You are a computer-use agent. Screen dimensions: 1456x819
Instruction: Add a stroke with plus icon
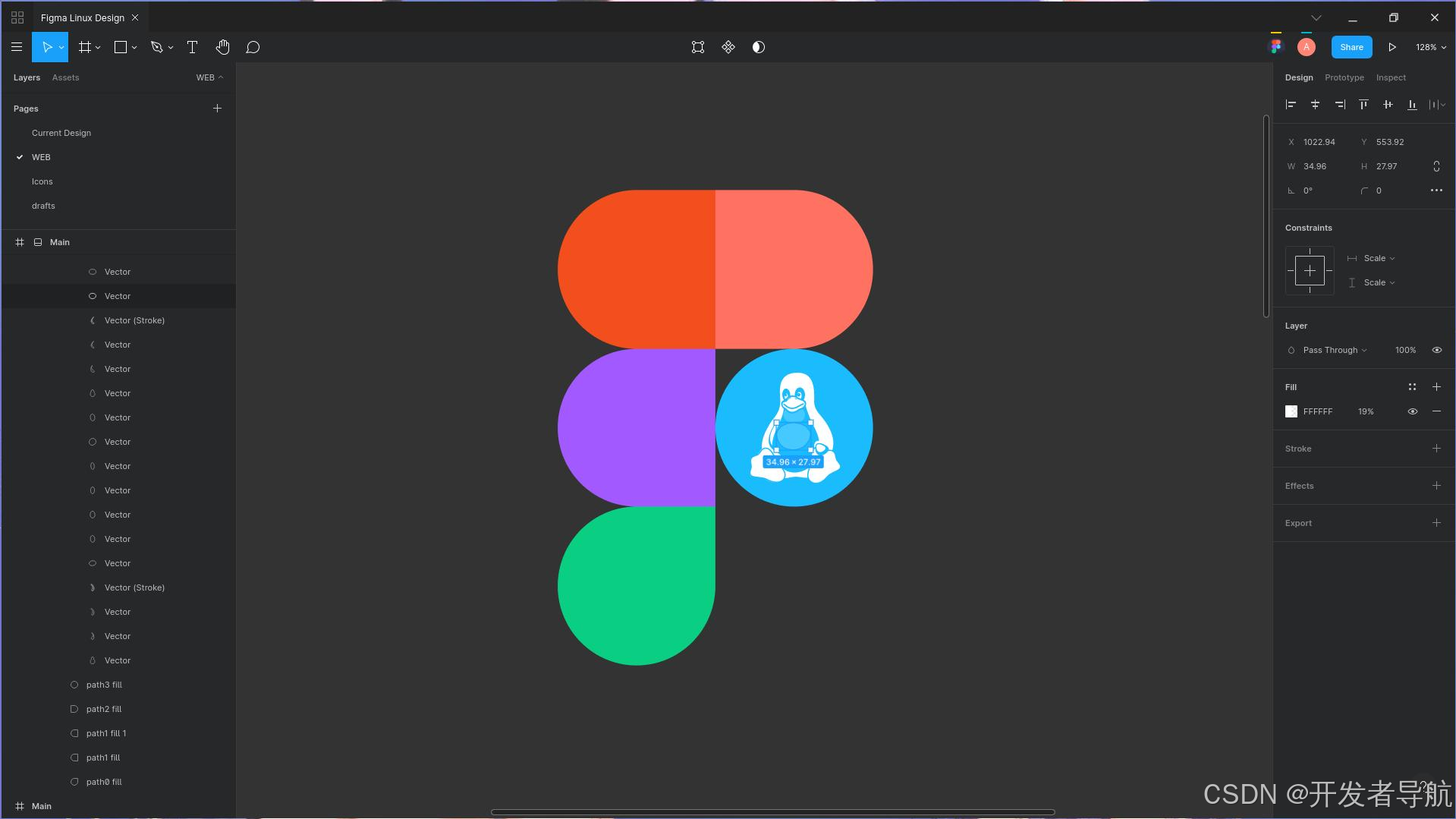1436,449
